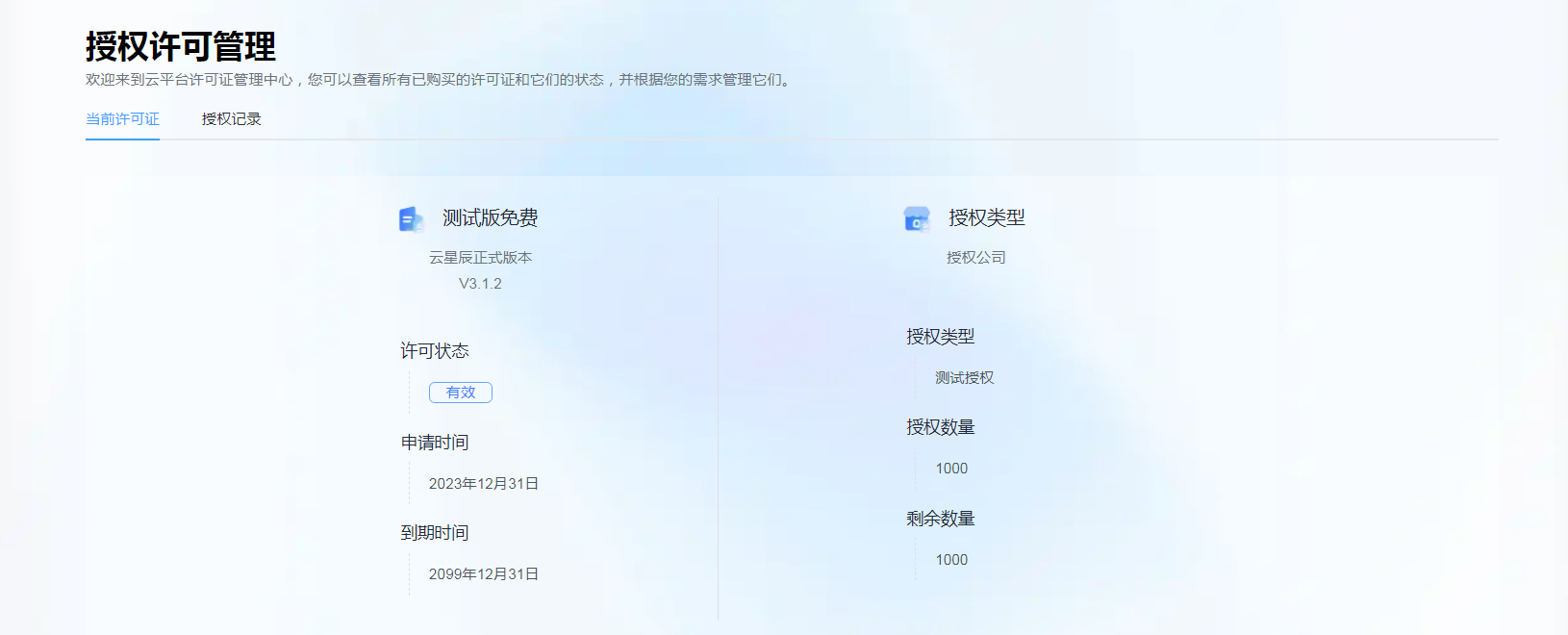Click the 测试版免费 card heading
This screenshot has height=635, width=1568.
tap(490, 218)
